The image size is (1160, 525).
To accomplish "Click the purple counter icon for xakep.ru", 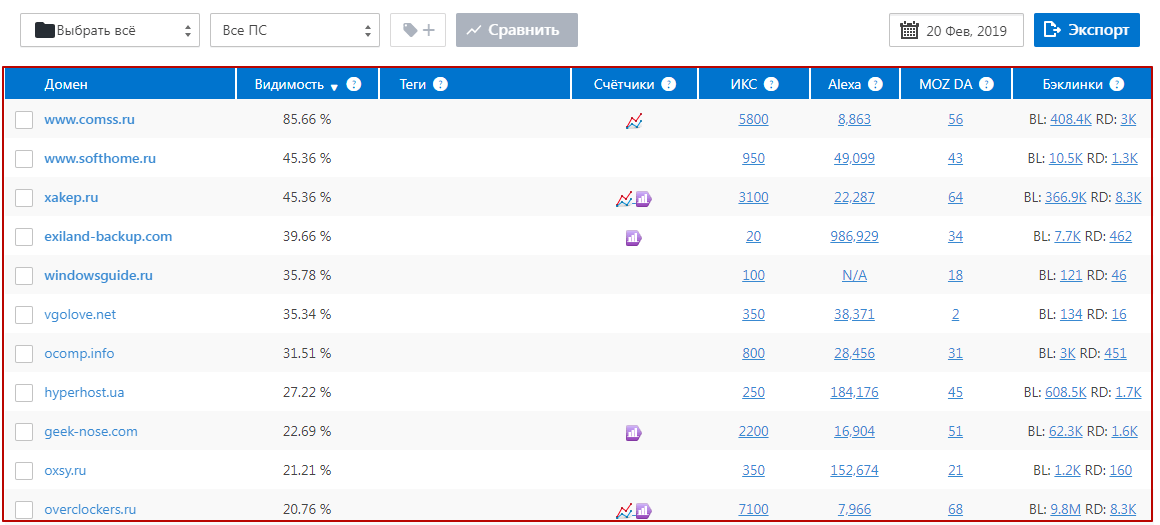I will [644, 199].
